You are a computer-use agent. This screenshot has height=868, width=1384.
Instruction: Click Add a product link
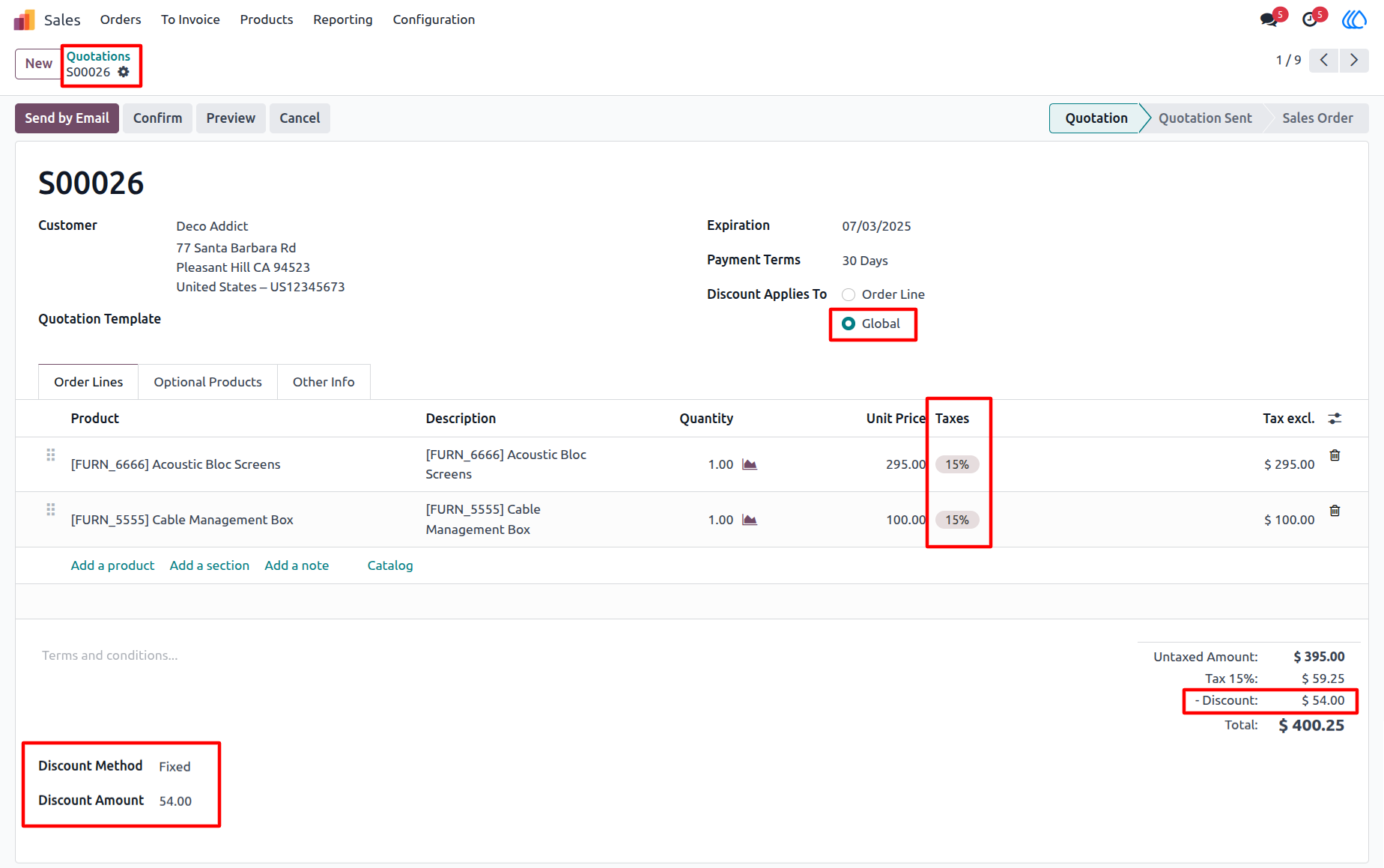(112, 565)
